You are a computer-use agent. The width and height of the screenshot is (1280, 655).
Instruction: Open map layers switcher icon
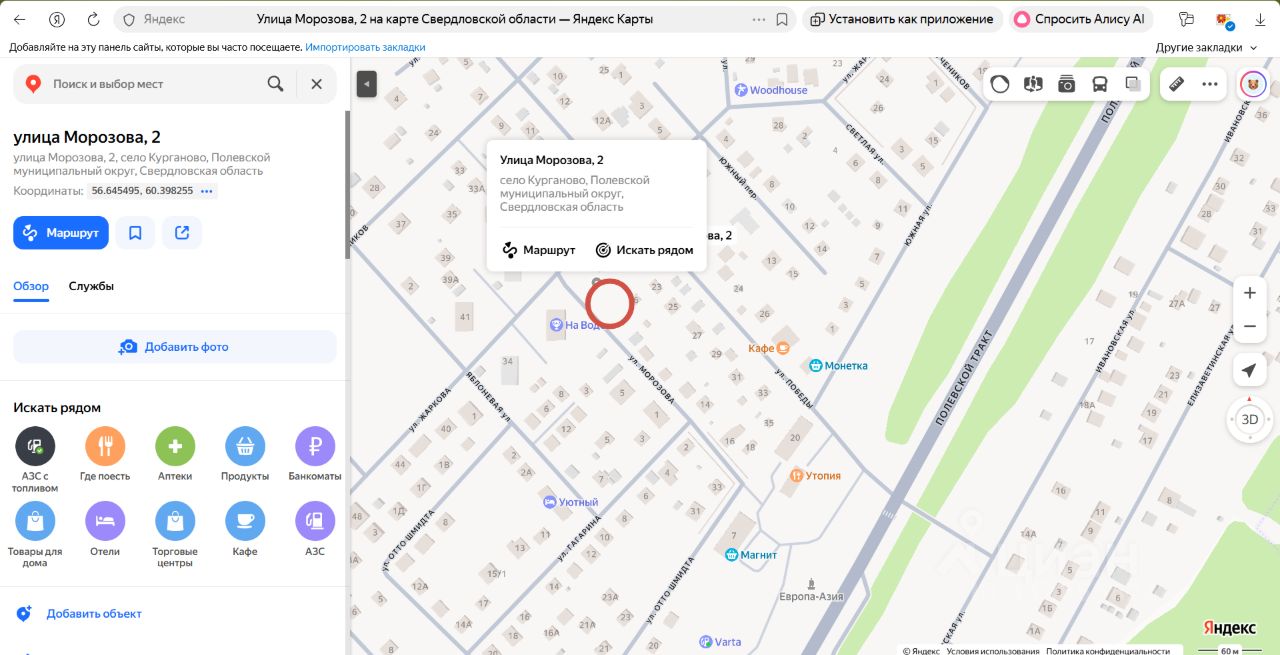point(1133,84)
